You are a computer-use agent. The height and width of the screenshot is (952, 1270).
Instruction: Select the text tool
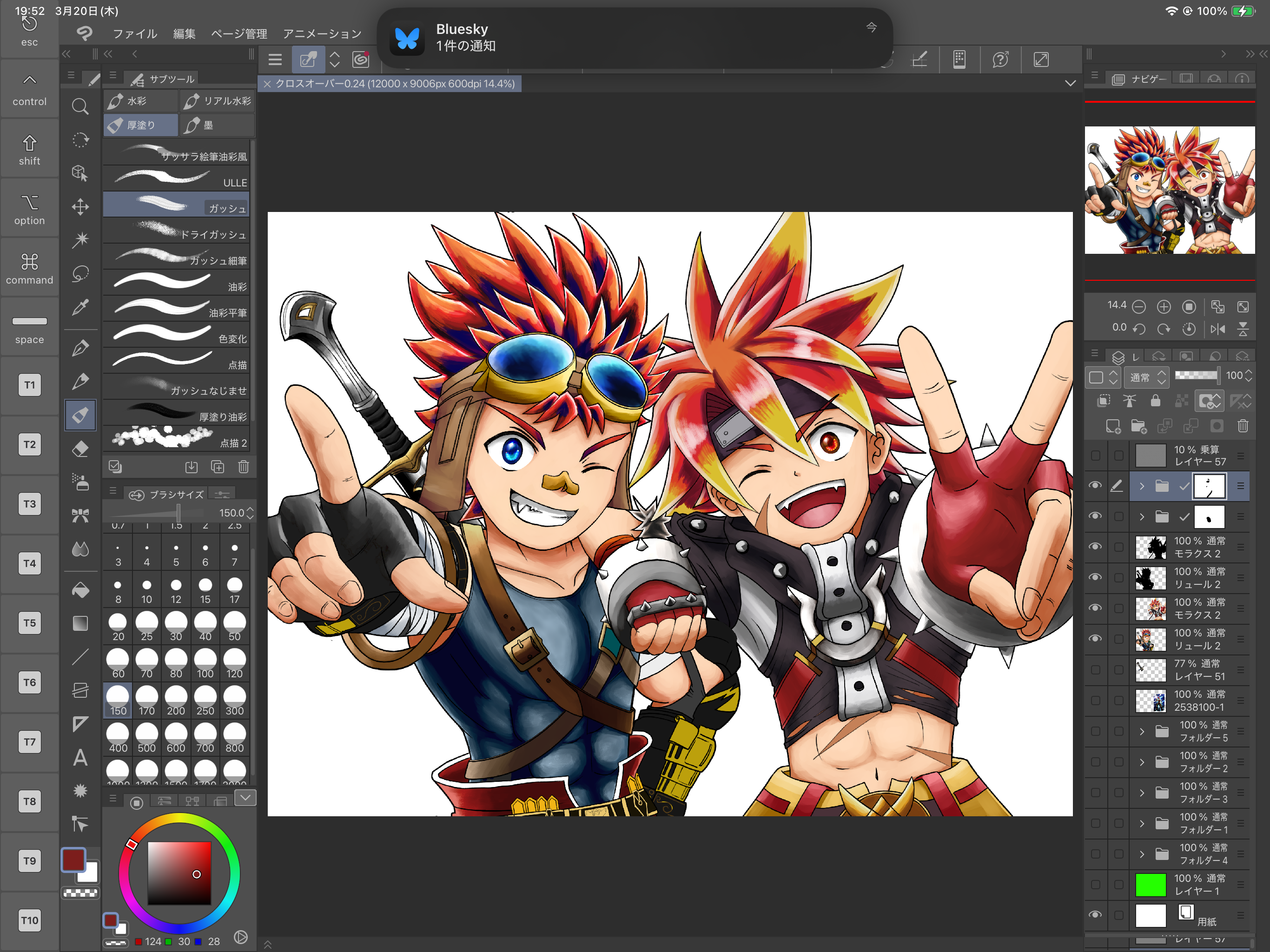point(80,758)
